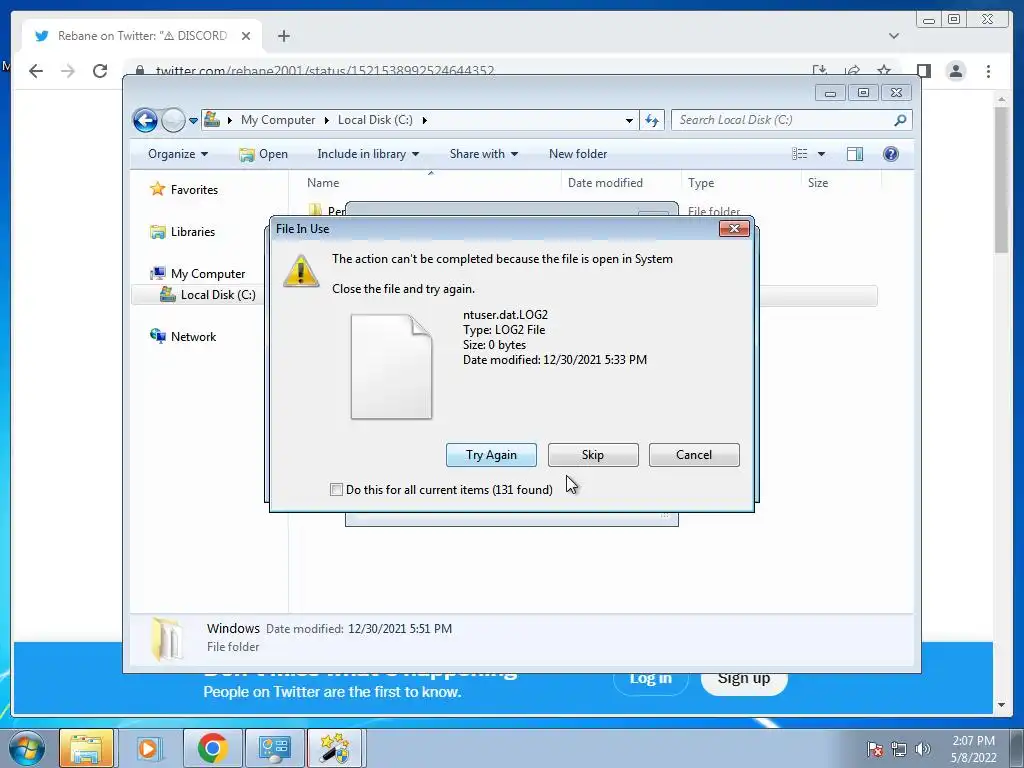This screenshot has height=768, width=1024.
Task: Select the Rebane on Twitter tab
Action: (x=142, y=36)
